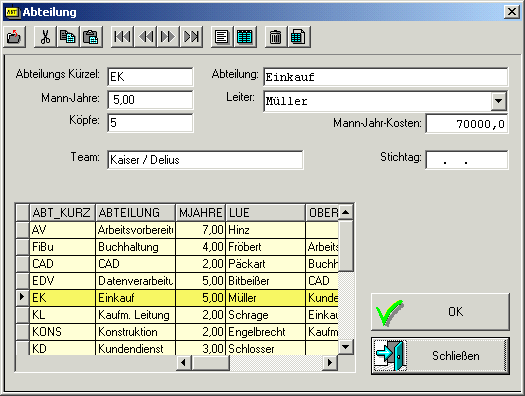
Task: Click the Hinz cell
Action: coord(266,230)
